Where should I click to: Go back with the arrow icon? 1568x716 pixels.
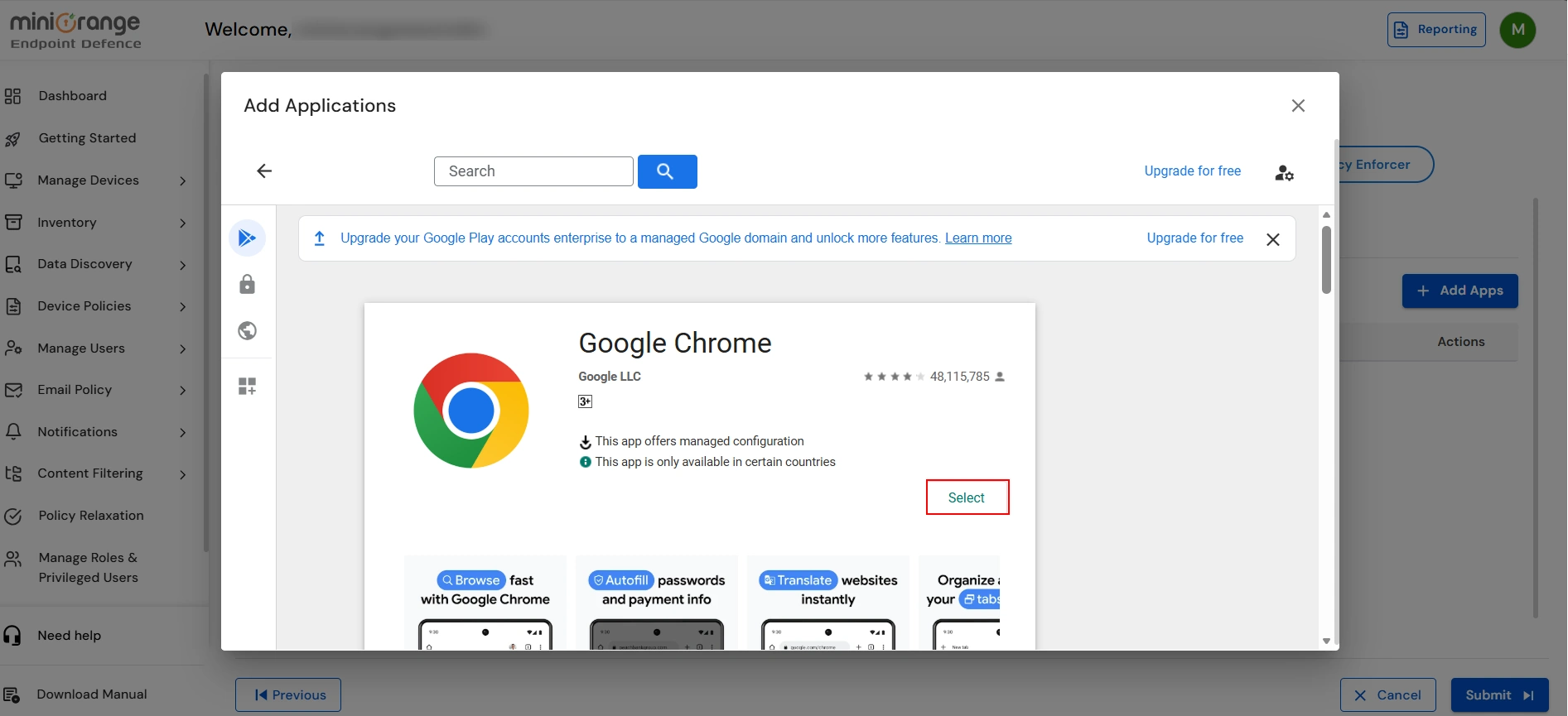click(264, 171)
